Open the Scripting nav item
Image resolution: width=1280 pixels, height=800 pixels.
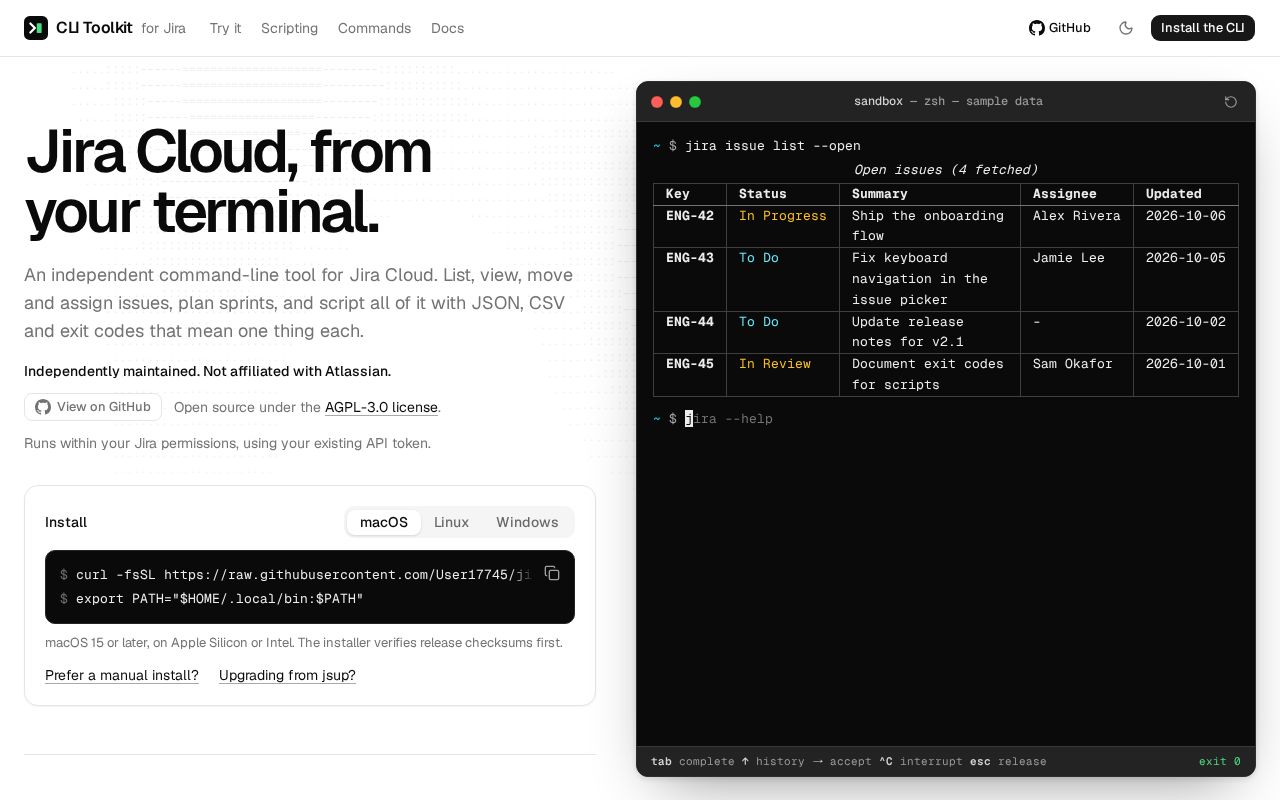[289, 28]
